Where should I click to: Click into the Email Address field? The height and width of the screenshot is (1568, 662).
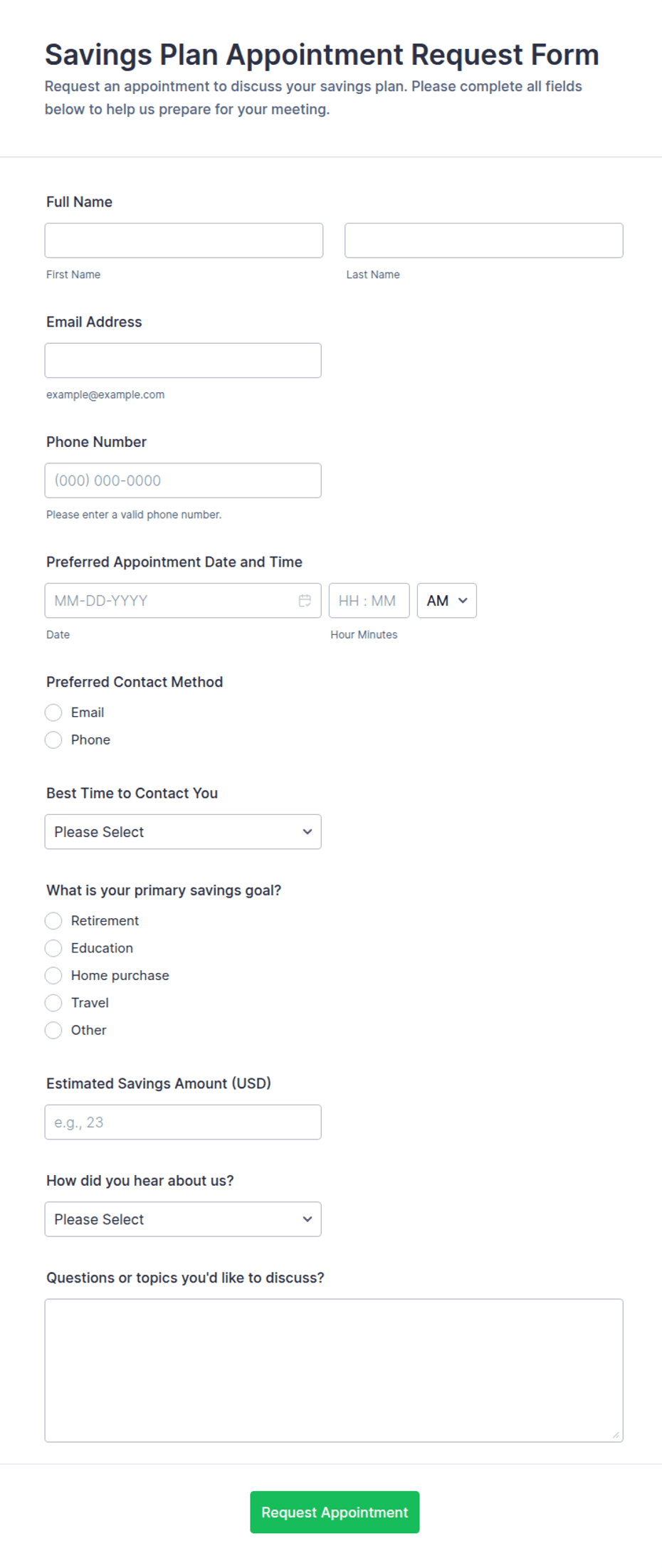pos(183,360)
